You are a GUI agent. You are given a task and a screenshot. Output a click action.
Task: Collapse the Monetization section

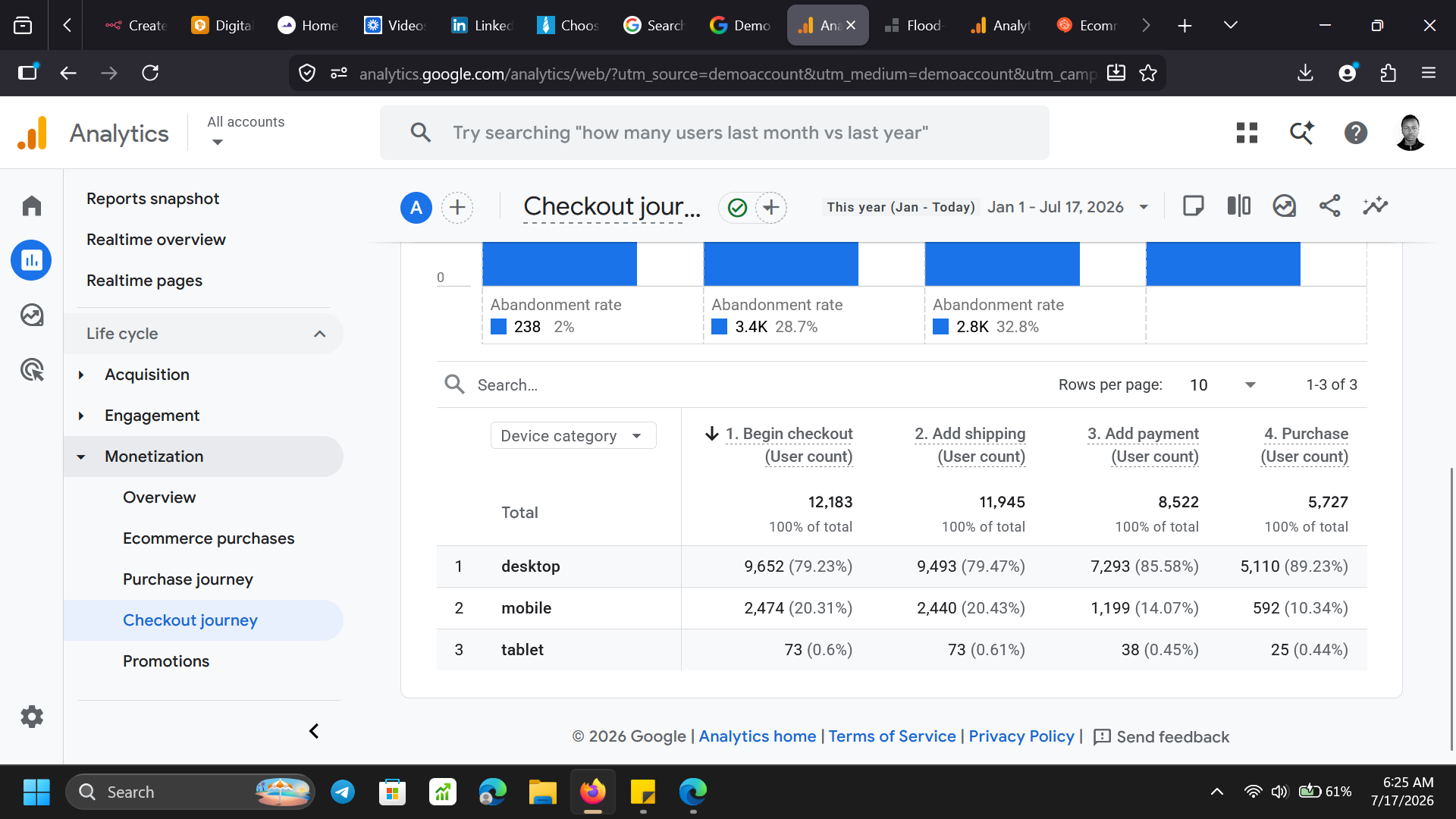click(x=81, y=457)
